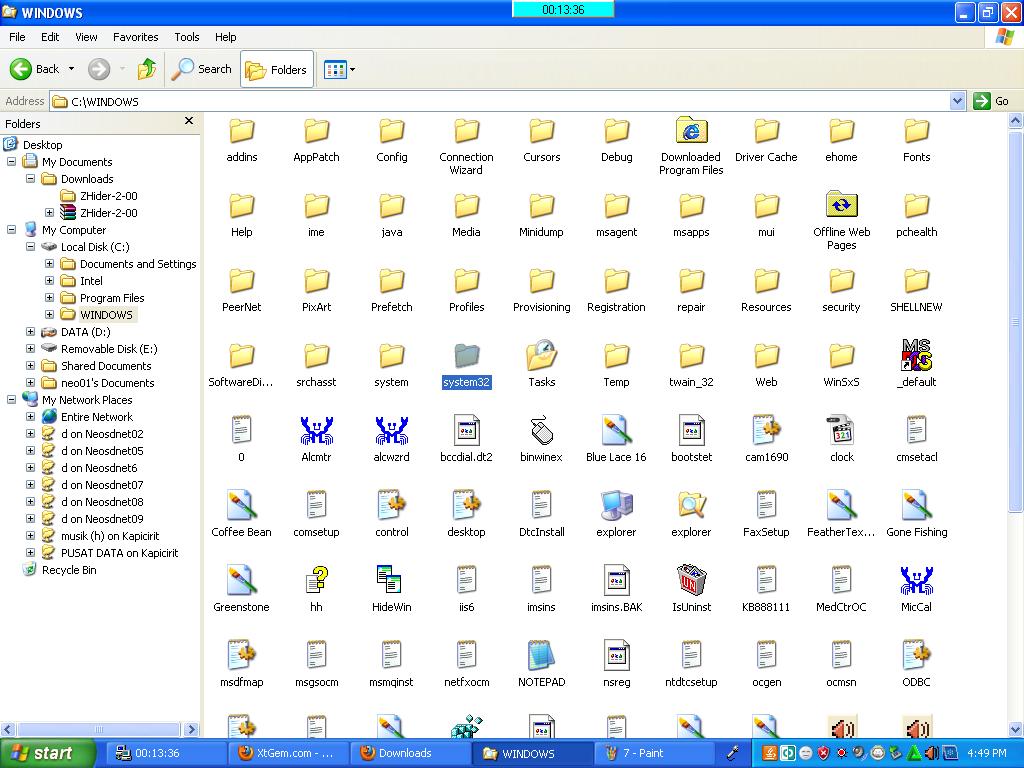Toggle the Folders pane button

(x=277, y=69)
